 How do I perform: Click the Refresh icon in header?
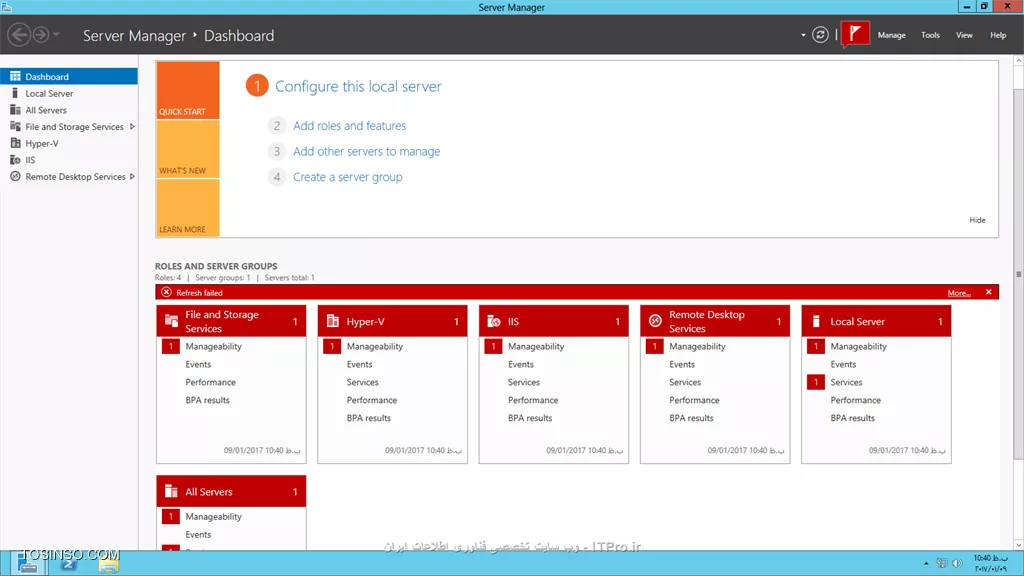click(x=820, y=35)
